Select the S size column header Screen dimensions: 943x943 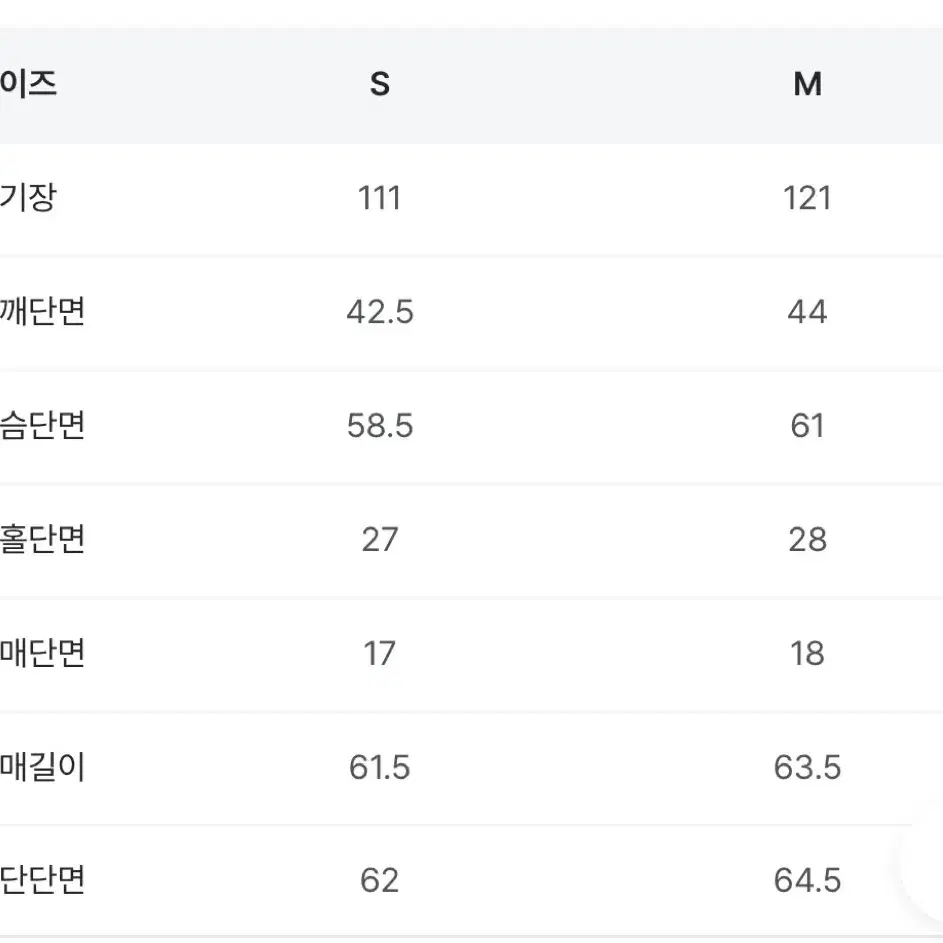coord(379,84)
